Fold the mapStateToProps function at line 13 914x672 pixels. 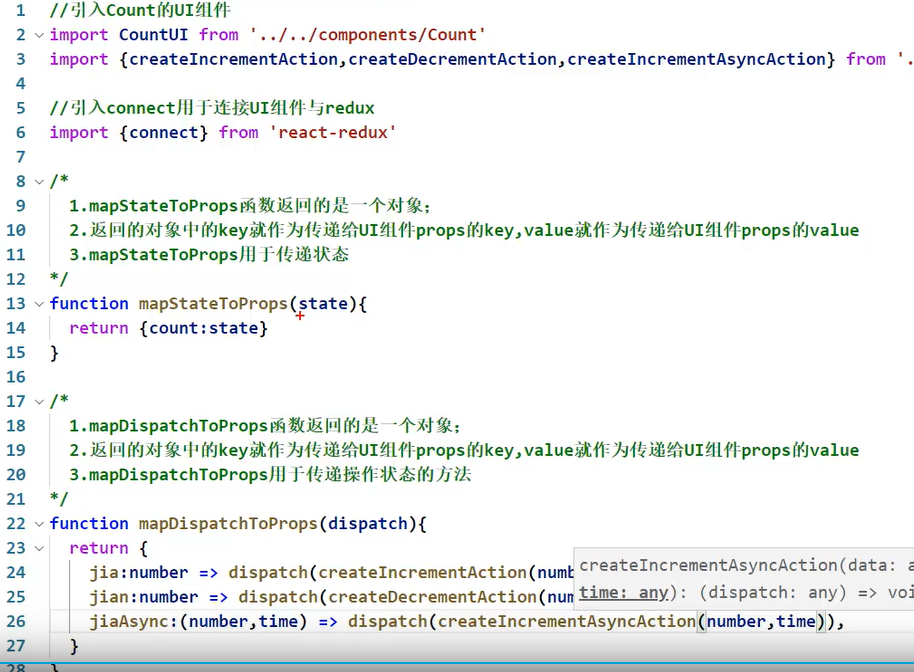pyautogui.click(x=39, y=304)
